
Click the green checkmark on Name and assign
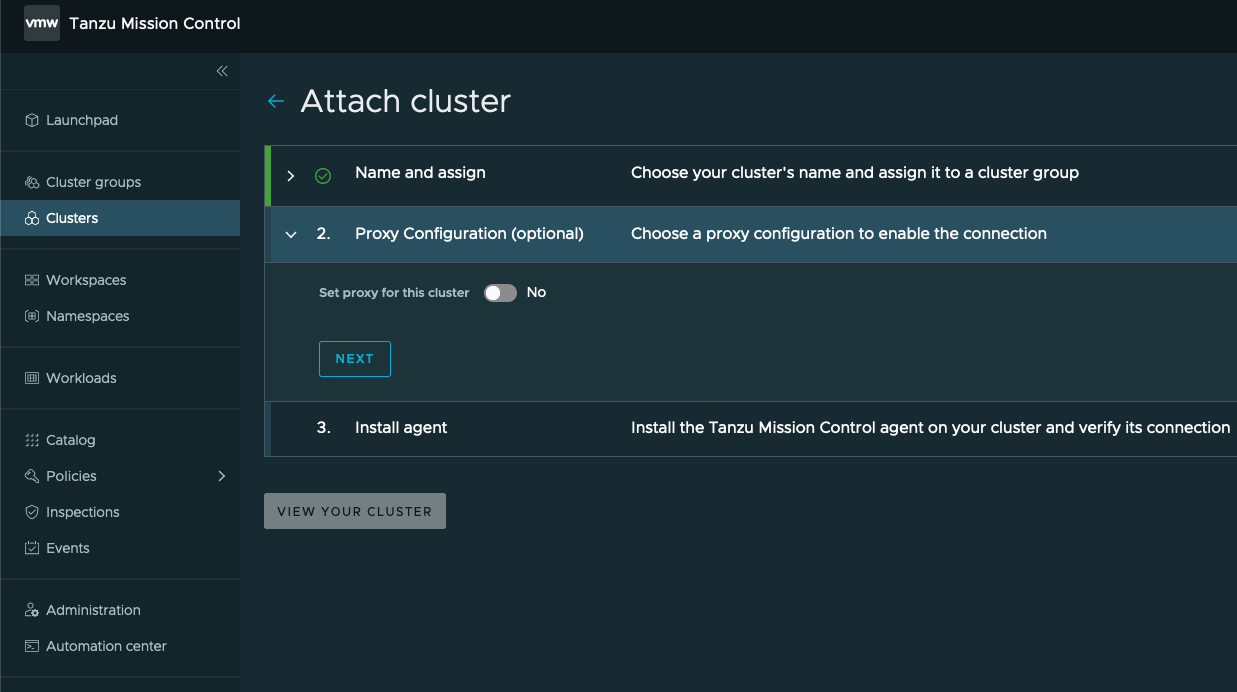pyautogui.click(x=322, y=174)
